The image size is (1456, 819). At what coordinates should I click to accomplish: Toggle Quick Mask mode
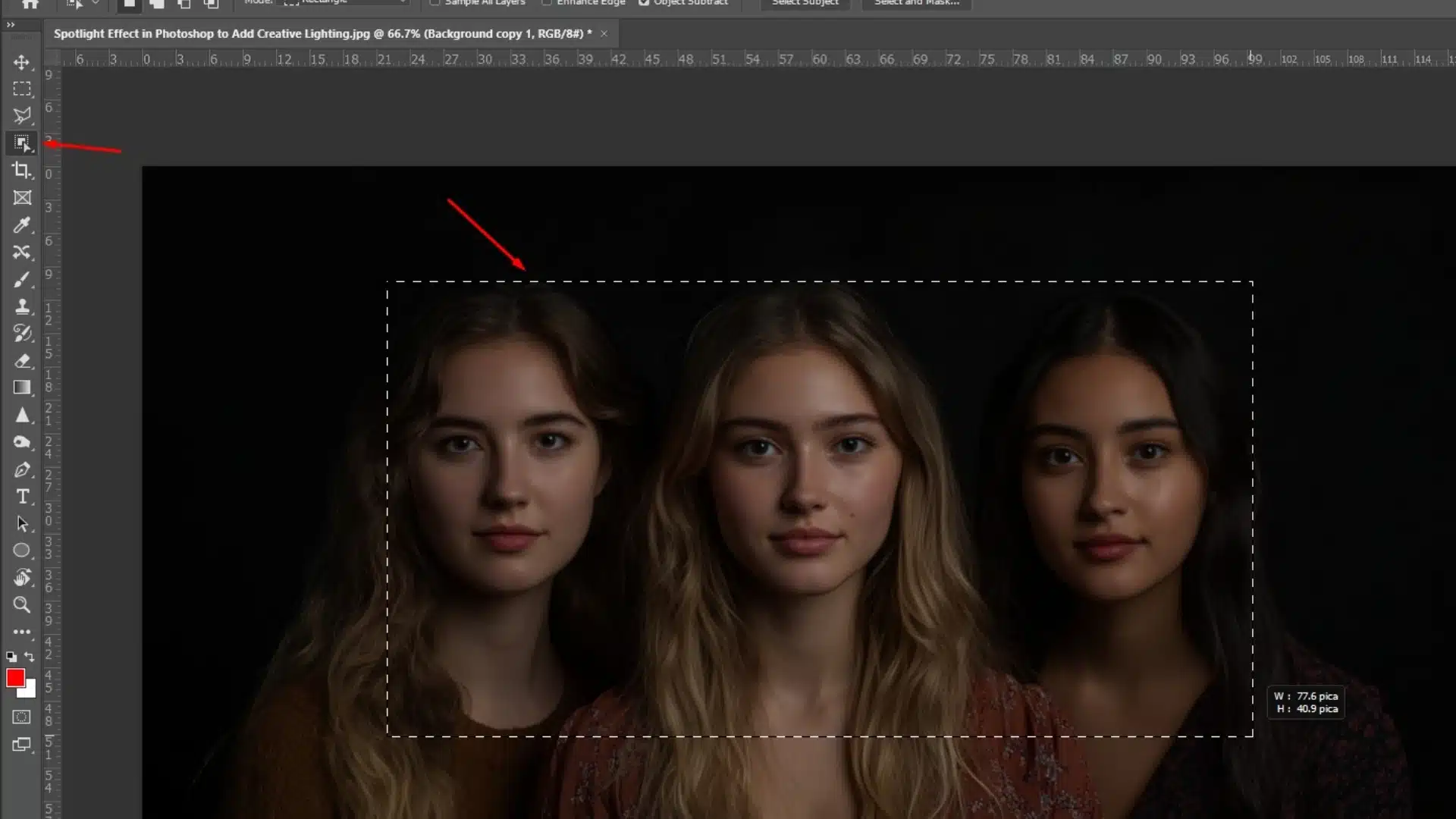tap(22, 717)
